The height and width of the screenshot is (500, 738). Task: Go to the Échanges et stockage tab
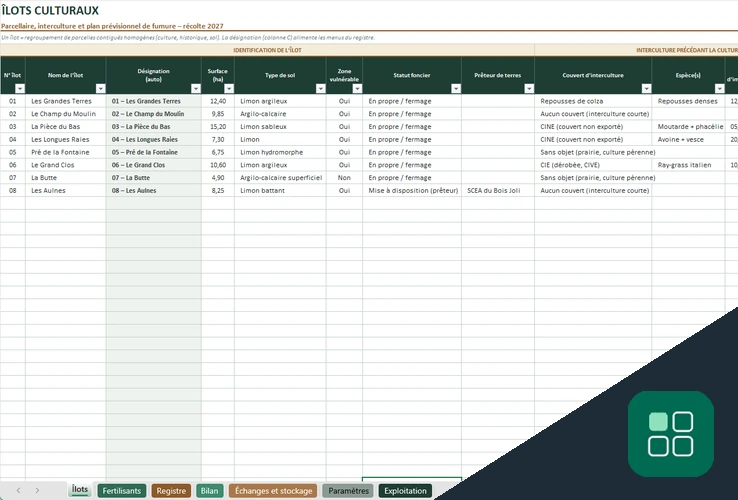click(x=273, y=491)
